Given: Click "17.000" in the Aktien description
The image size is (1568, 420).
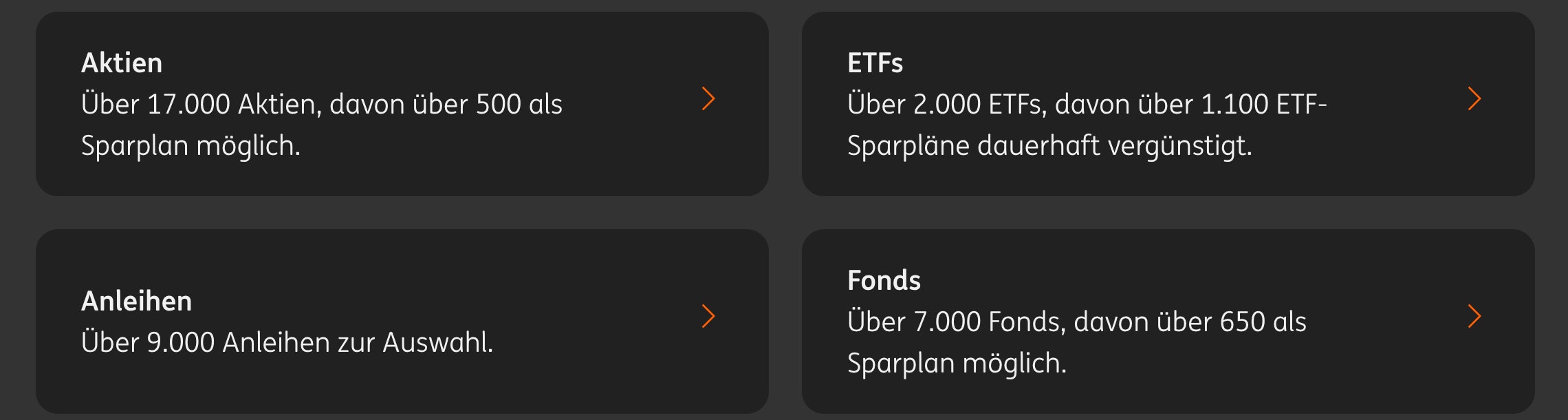Looking at the screenshot, I should coord(188,105).
